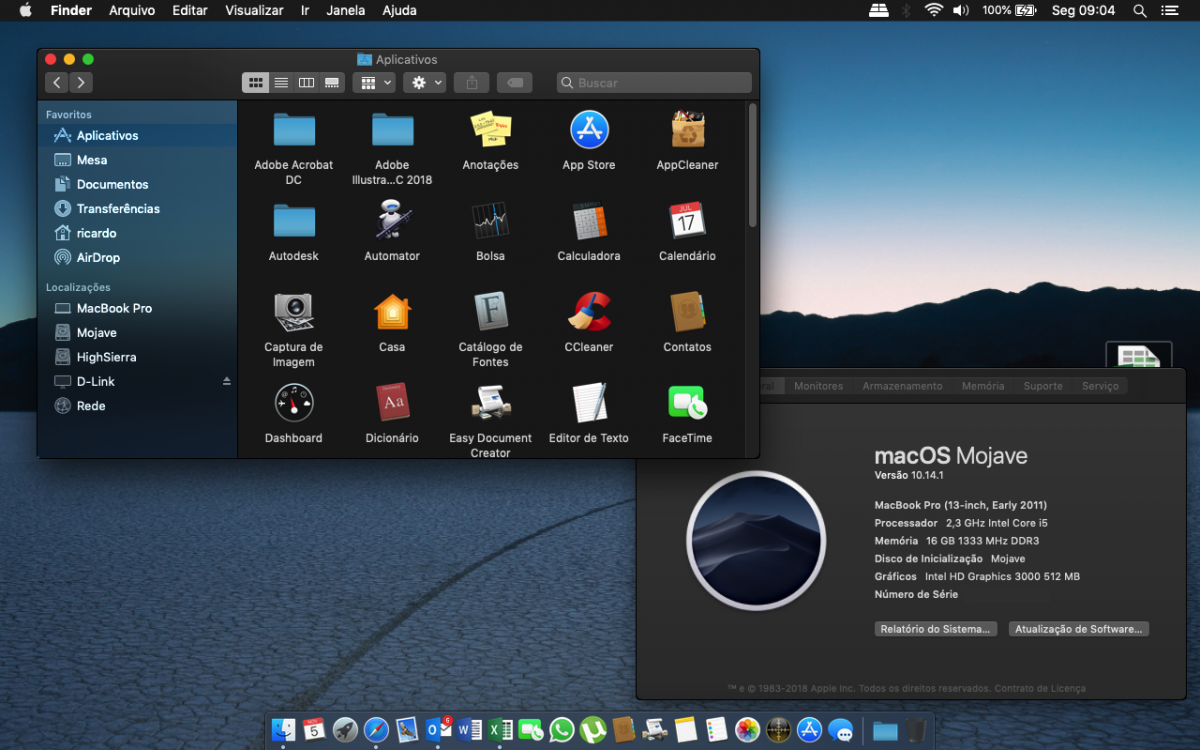1200x750 pixels.
Task: Switch Finder to icon view
Action: click(x=255, y=83)
